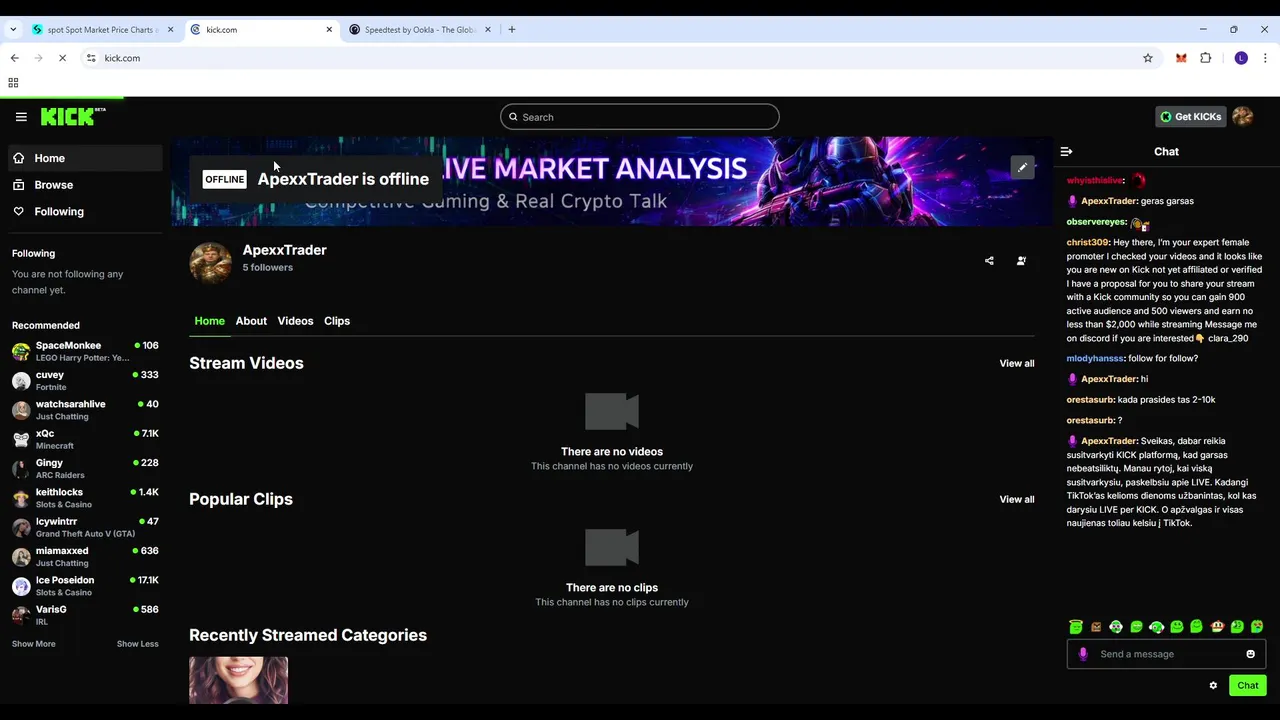Insert the halo green emote
Viewport: 1280px width, 720px height.
[1076, 627]
